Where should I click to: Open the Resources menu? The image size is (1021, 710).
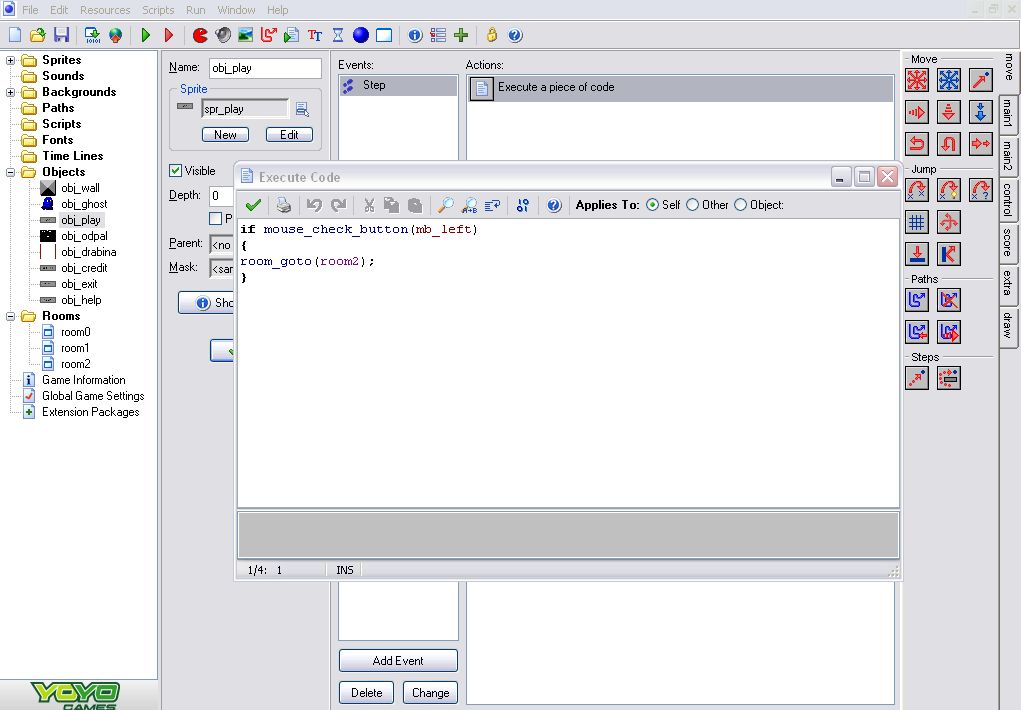tap(105, 10)
